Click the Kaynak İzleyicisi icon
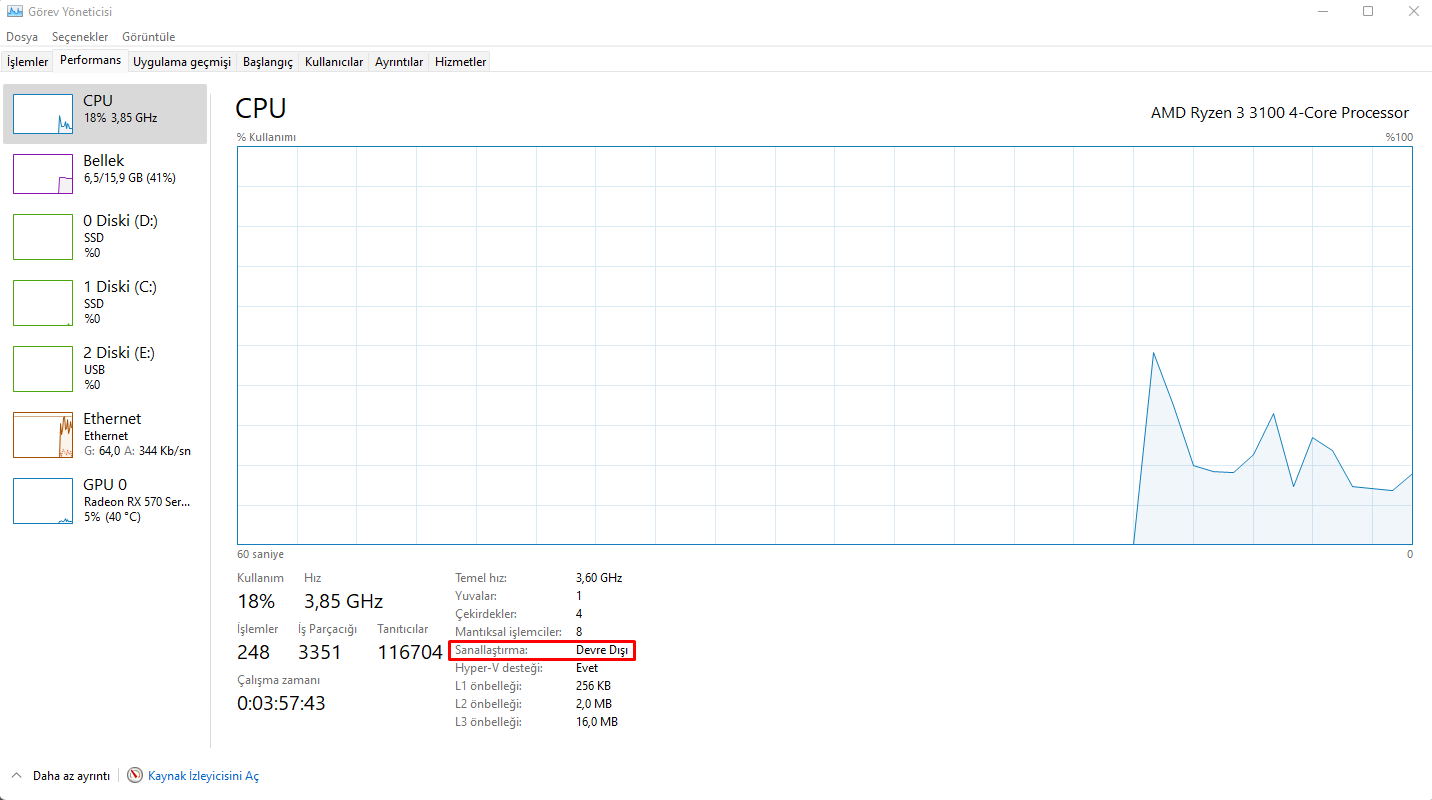The height and width of the screenshot is (800, 1432). 136,775
